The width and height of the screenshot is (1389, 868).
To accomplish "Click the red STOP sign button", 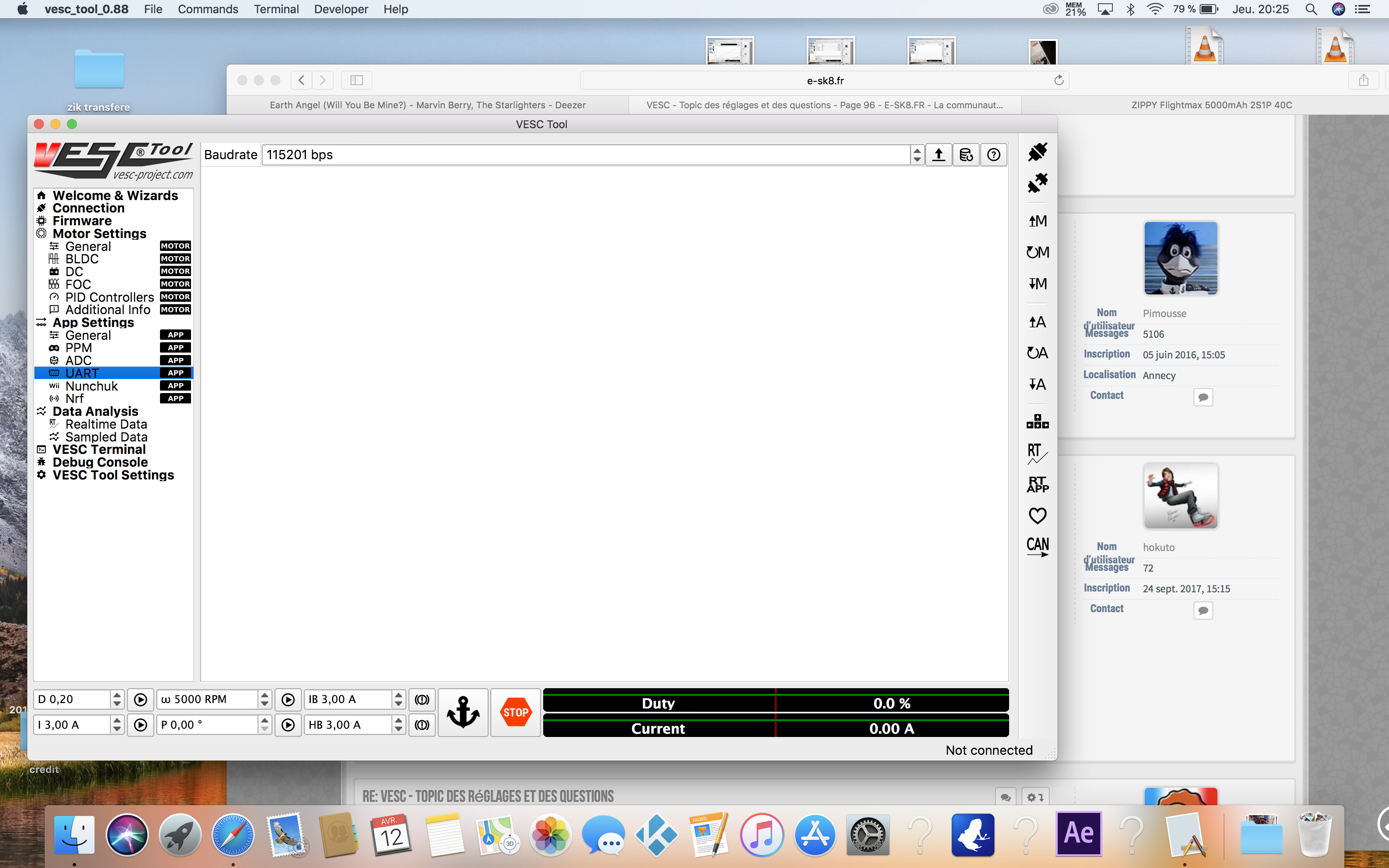I will pos(516,713).
